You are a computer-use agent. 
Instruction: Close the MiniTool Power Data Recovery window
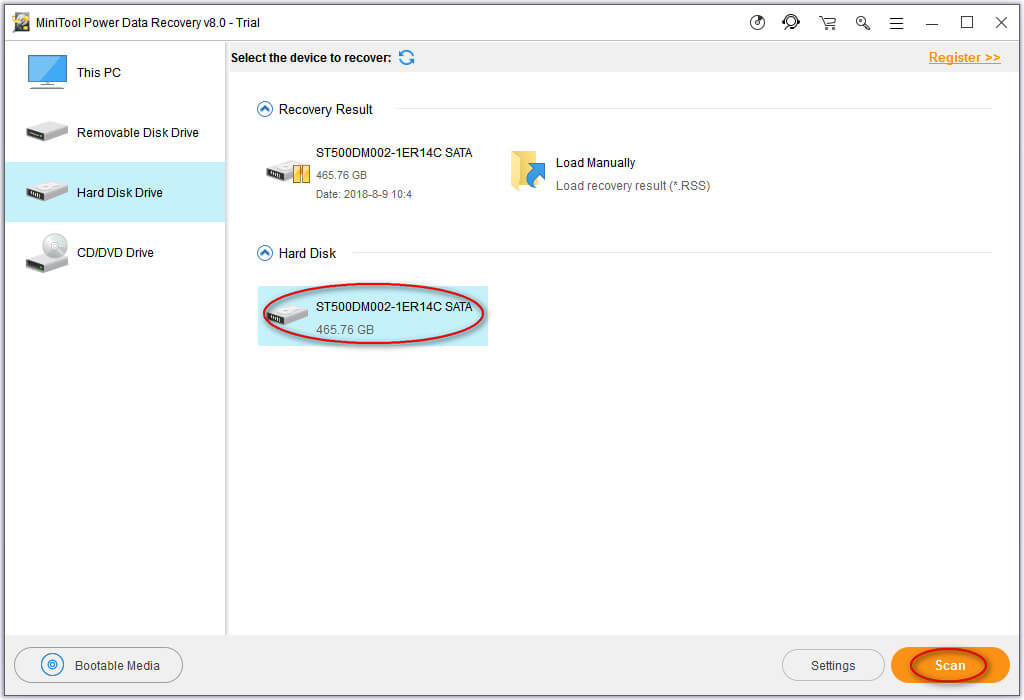pos(1001,23)
